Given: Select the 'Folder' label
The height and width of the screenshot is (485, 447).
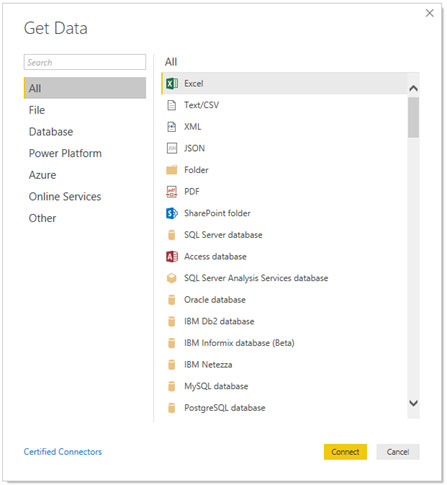Looking at the screenshot, I should 196,170.
